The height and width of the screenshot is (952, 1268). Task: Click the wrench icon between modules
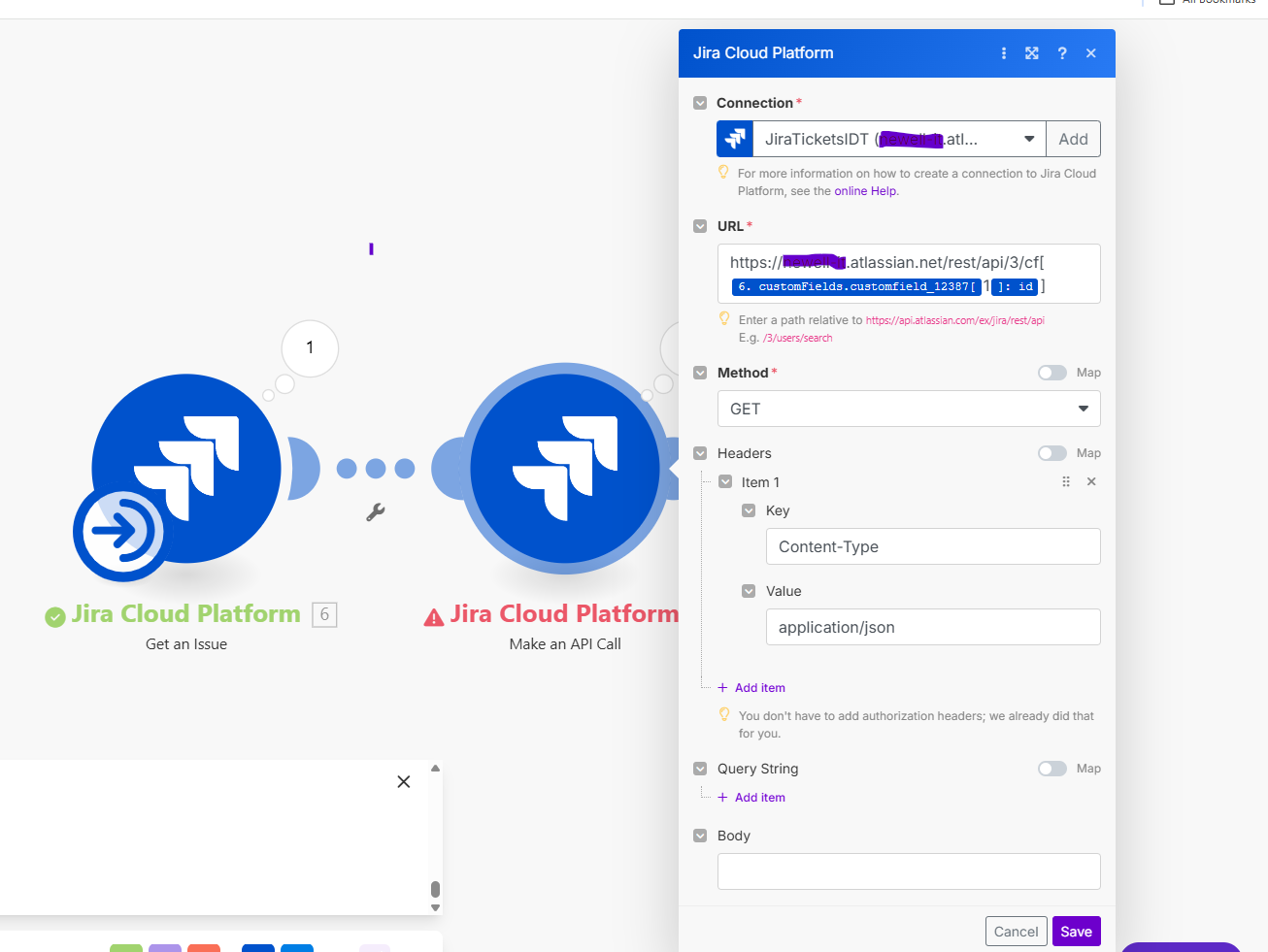[x=376, y=511]
